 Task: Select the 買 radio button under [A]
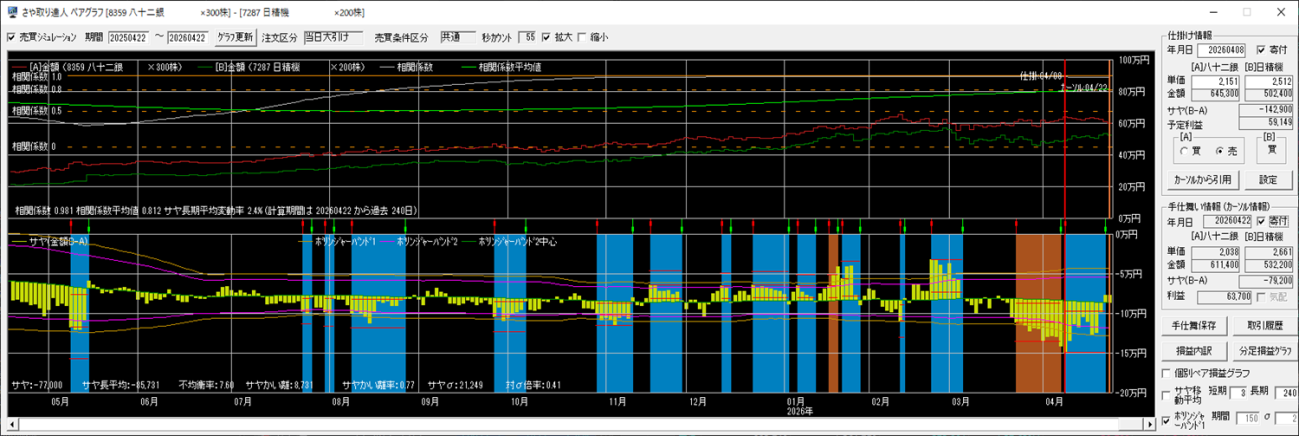(1184, 150)
